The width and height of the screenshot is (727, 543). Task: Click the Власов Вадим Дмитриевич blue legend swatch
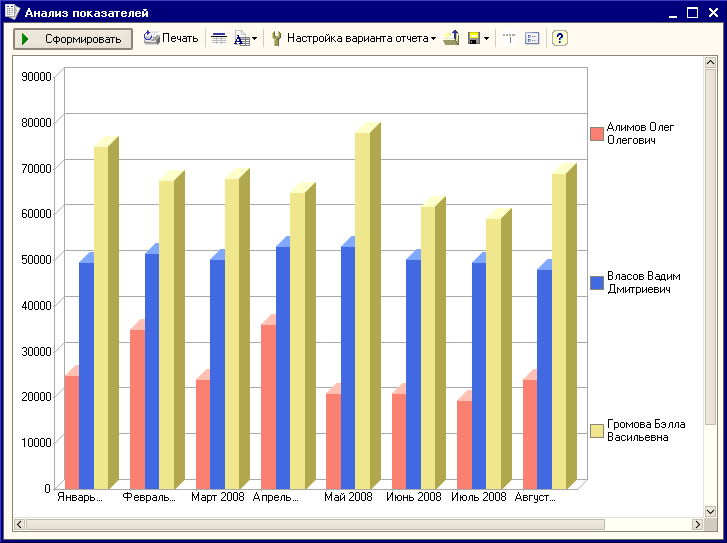click(x=597, y=283)
